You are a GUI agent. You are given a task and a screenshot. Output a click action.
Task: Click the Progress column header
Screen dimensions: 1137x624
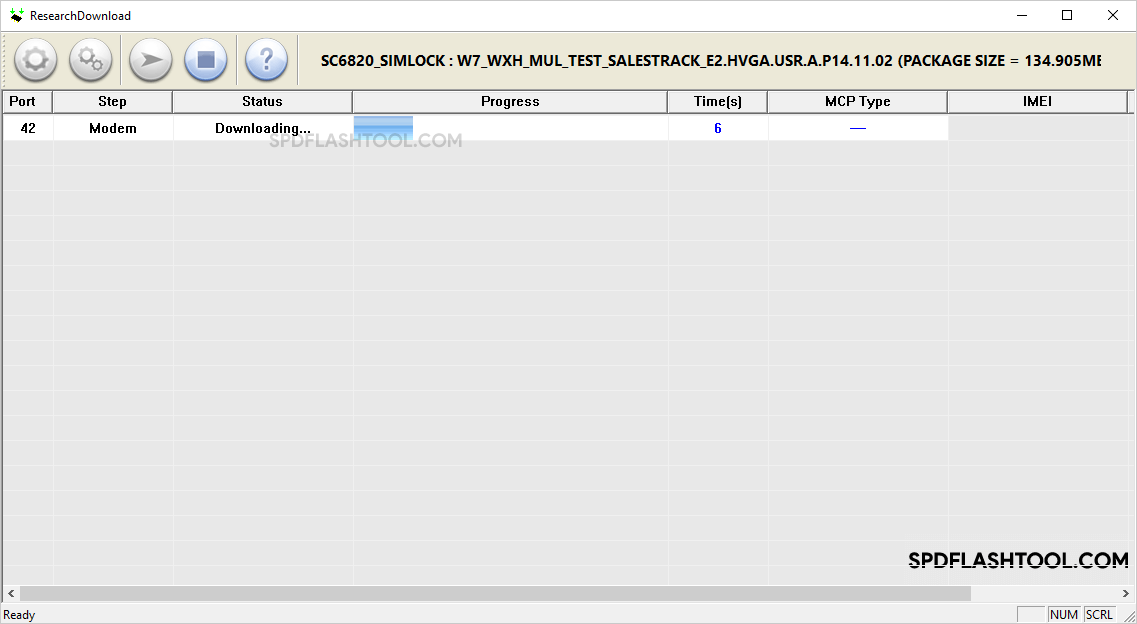click(510, 101)
